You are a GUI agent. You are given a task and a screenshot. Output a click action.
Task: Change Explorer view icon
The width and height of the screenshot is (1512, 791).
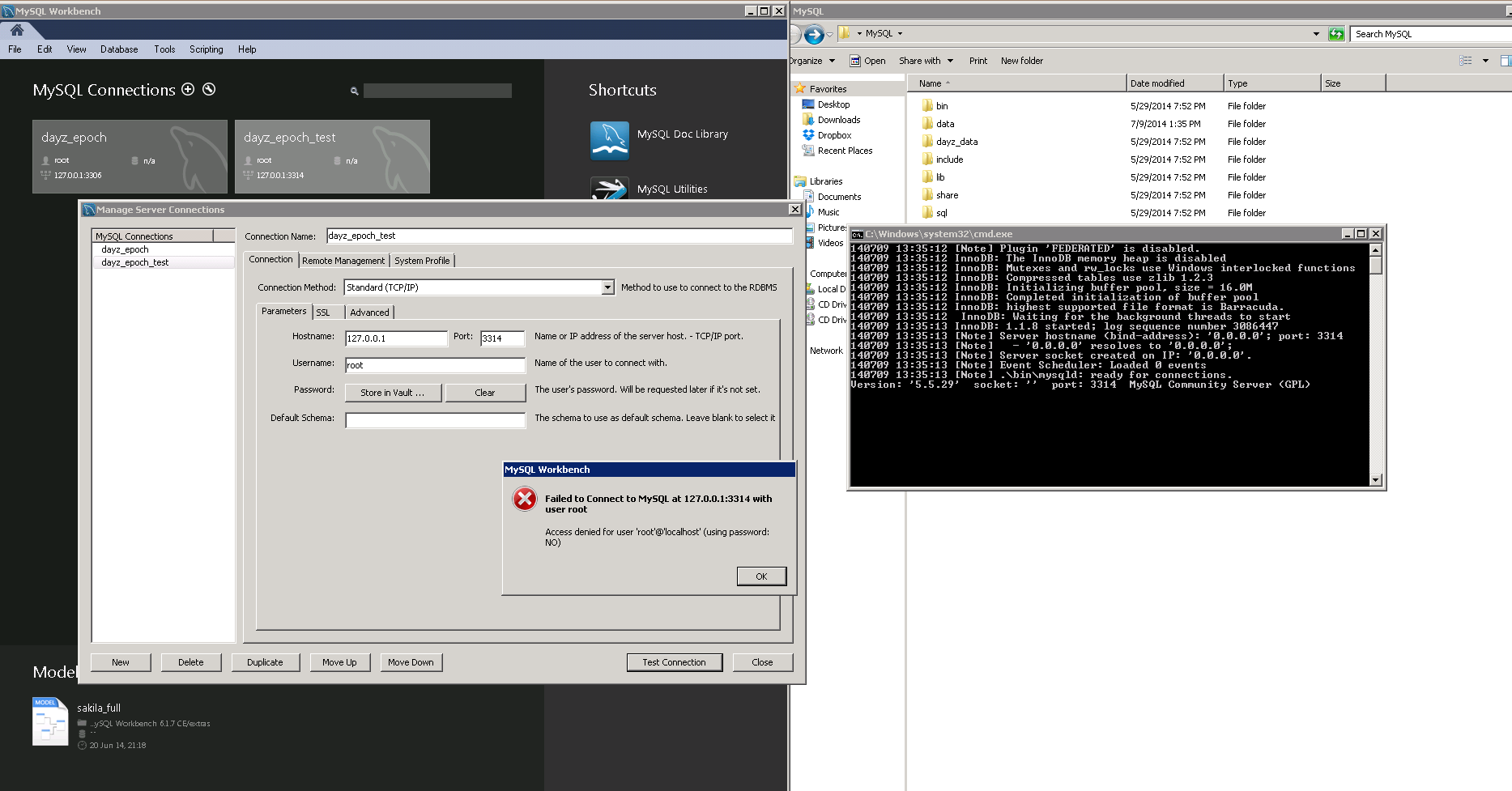point(1465,61)
